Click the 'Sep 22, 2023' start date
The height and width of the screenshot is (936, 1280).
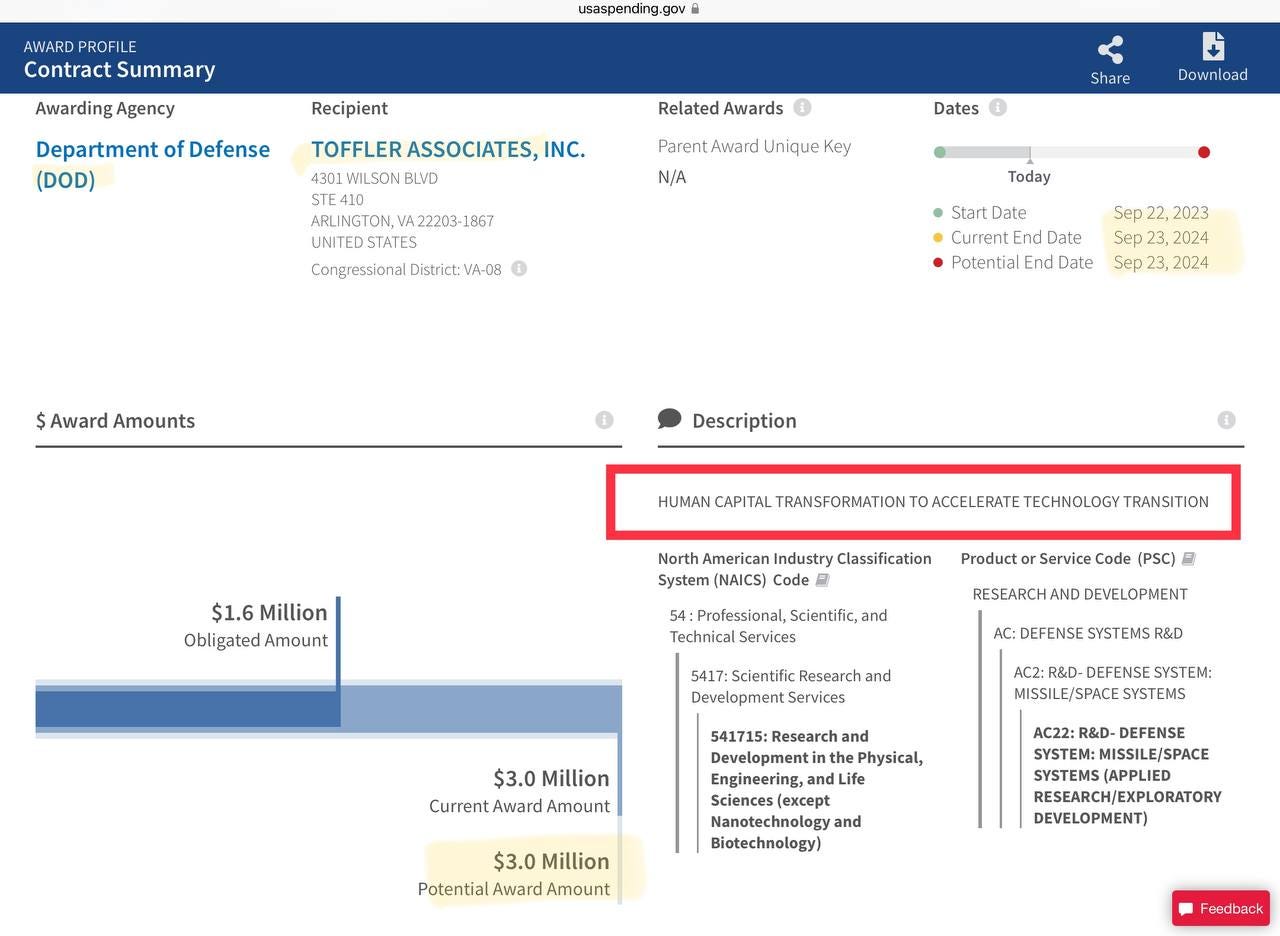[1161, 212]
